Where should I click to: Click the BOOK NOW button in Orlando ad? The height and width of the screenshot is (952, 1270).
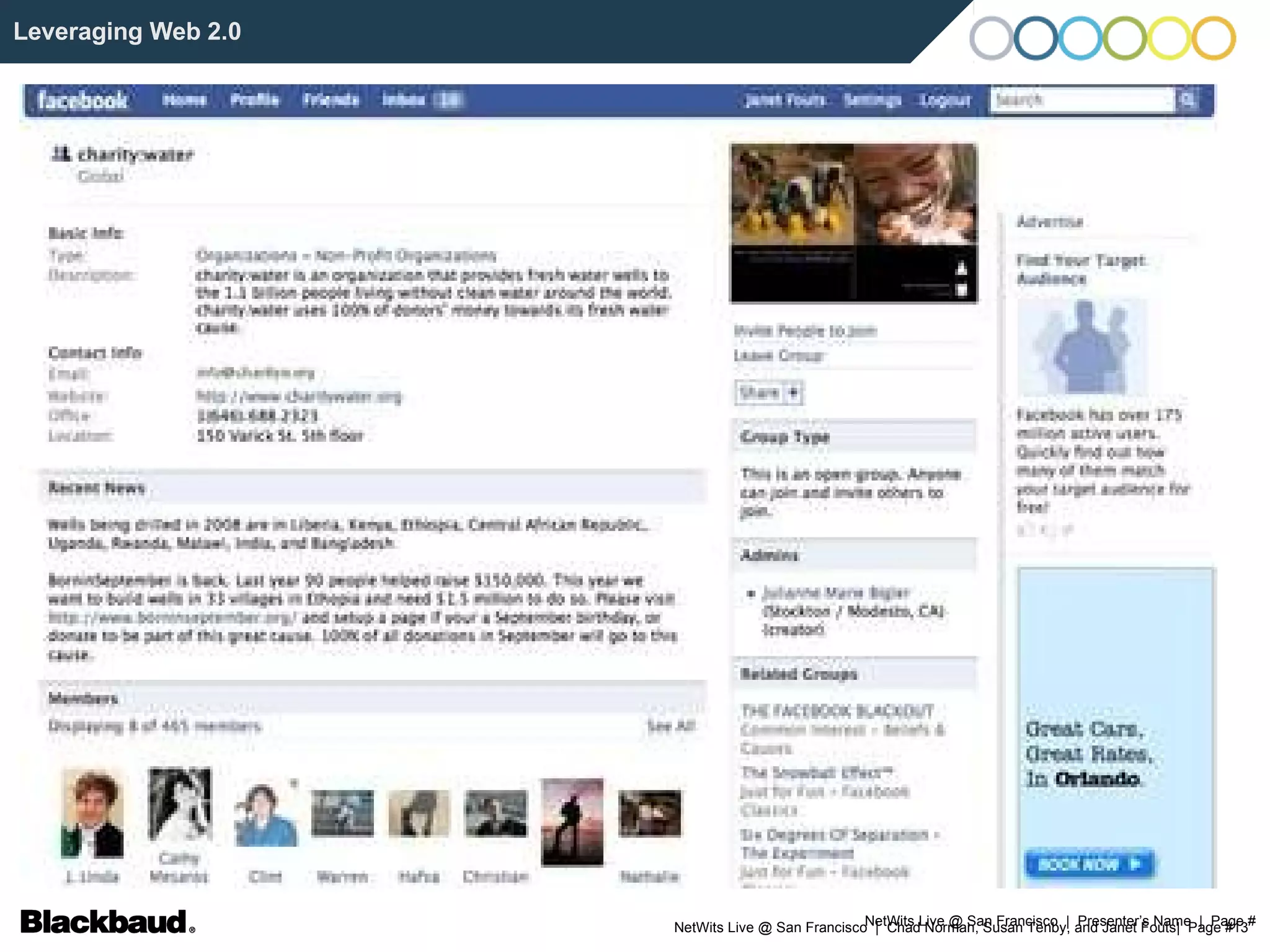(x=1090, y=863)
